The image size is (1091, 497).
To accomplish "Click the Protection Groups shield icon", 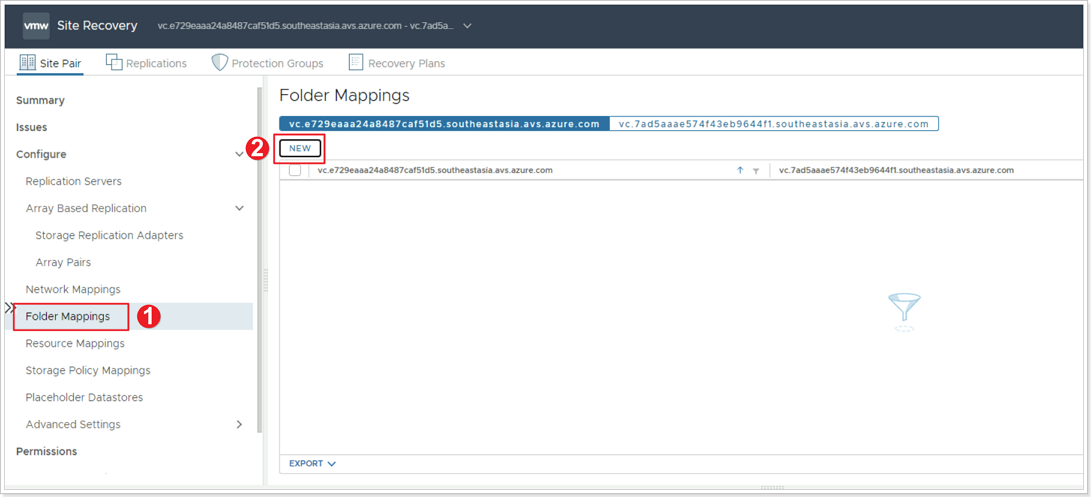I will pyautogui.click(x=220, y=63).
